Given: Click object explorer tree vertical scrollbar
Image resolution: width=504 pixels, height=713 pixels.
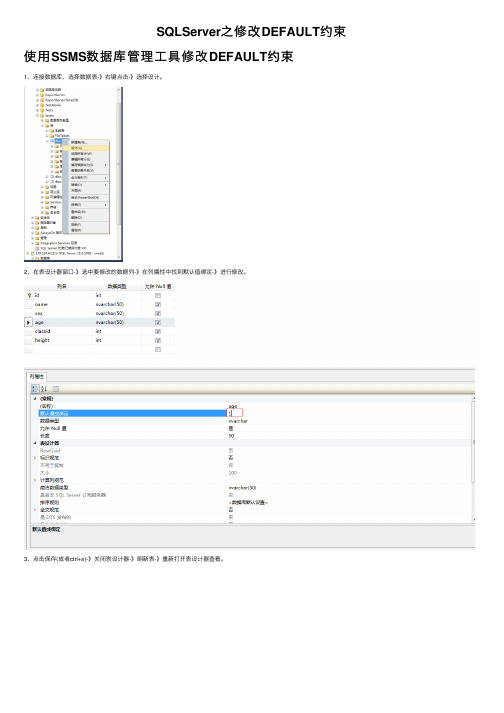Looking at the screenshot, I should click(x=119, y=174).
